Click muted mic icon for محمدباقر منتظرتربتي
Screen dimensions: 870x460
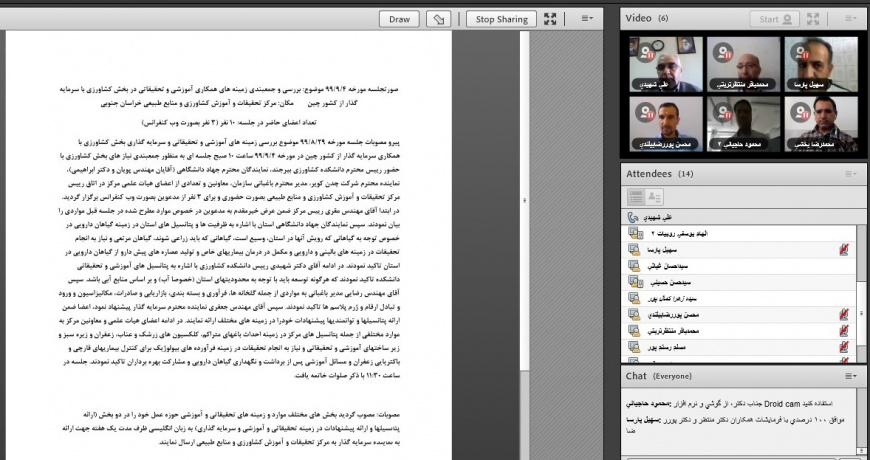[x=844, y=331]
